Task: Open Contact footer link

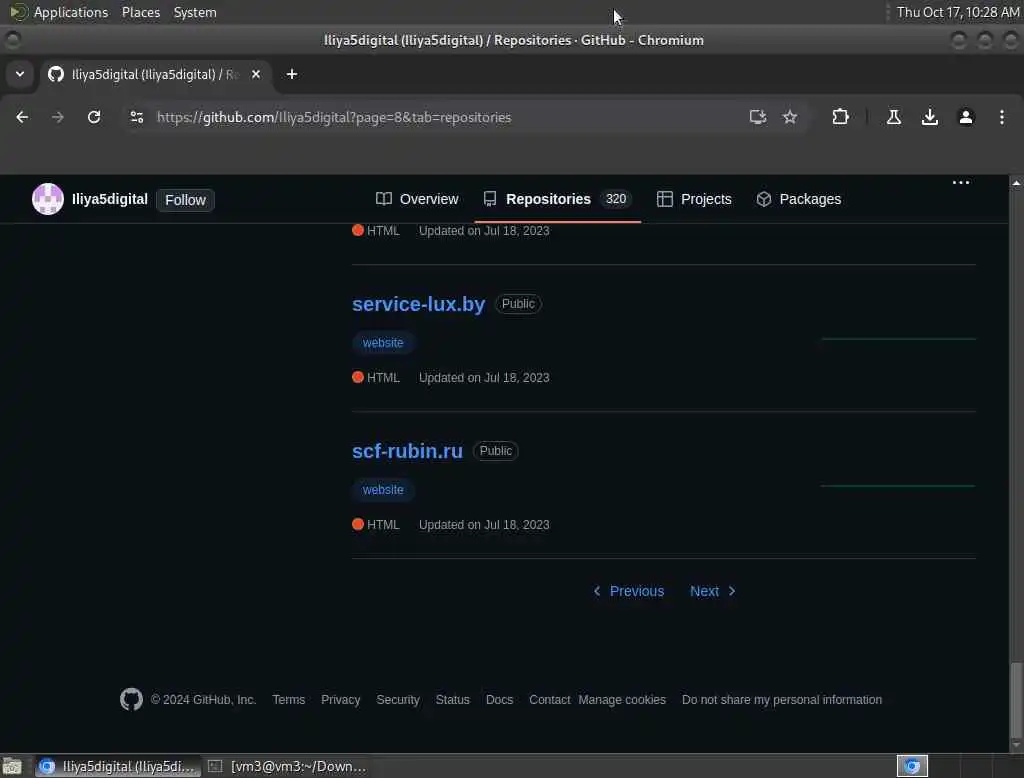Action: pyautogui.click(x=549, y=699)
